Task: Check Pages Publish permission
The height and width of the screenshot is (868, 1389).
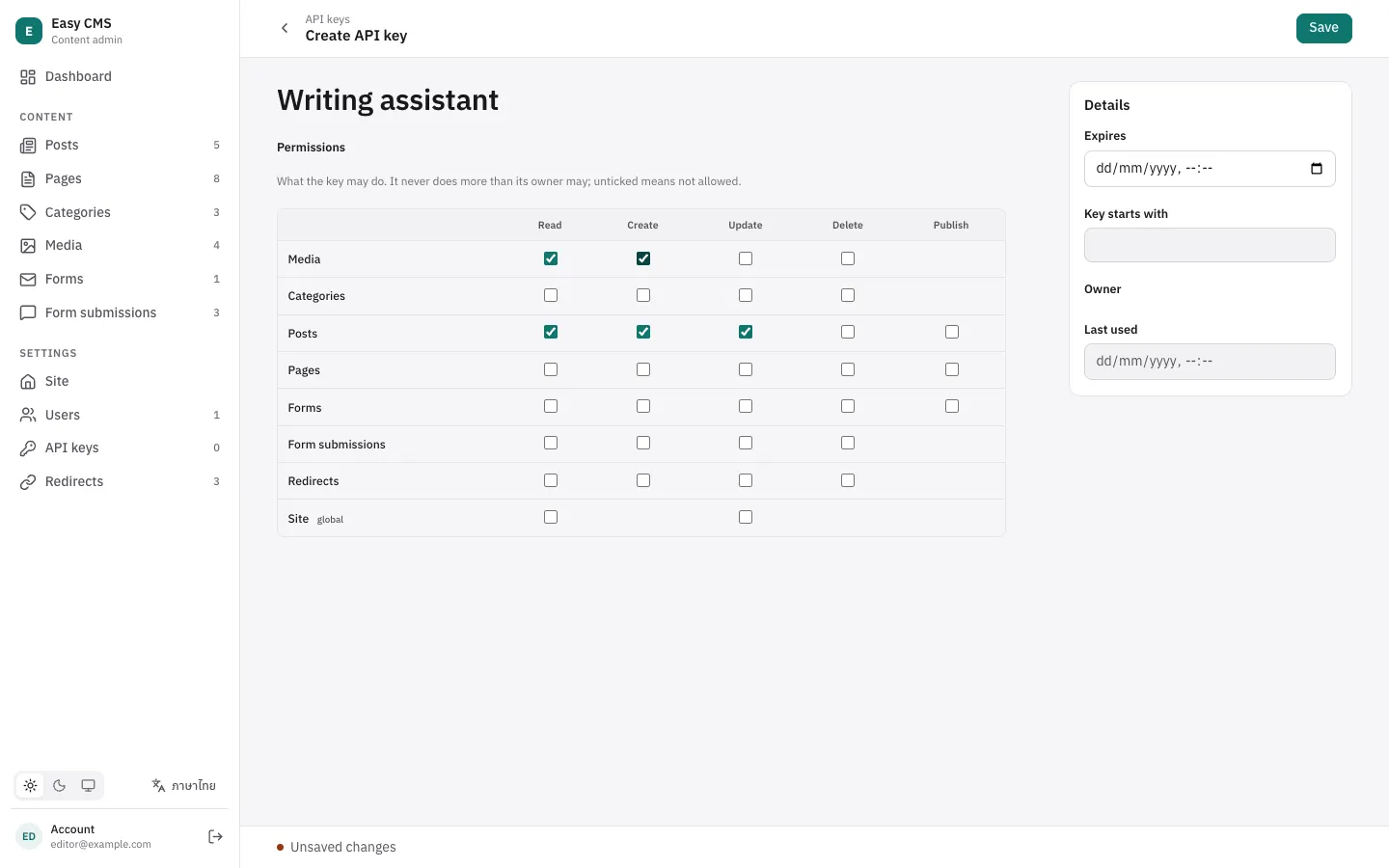Action: click(952, 369)
